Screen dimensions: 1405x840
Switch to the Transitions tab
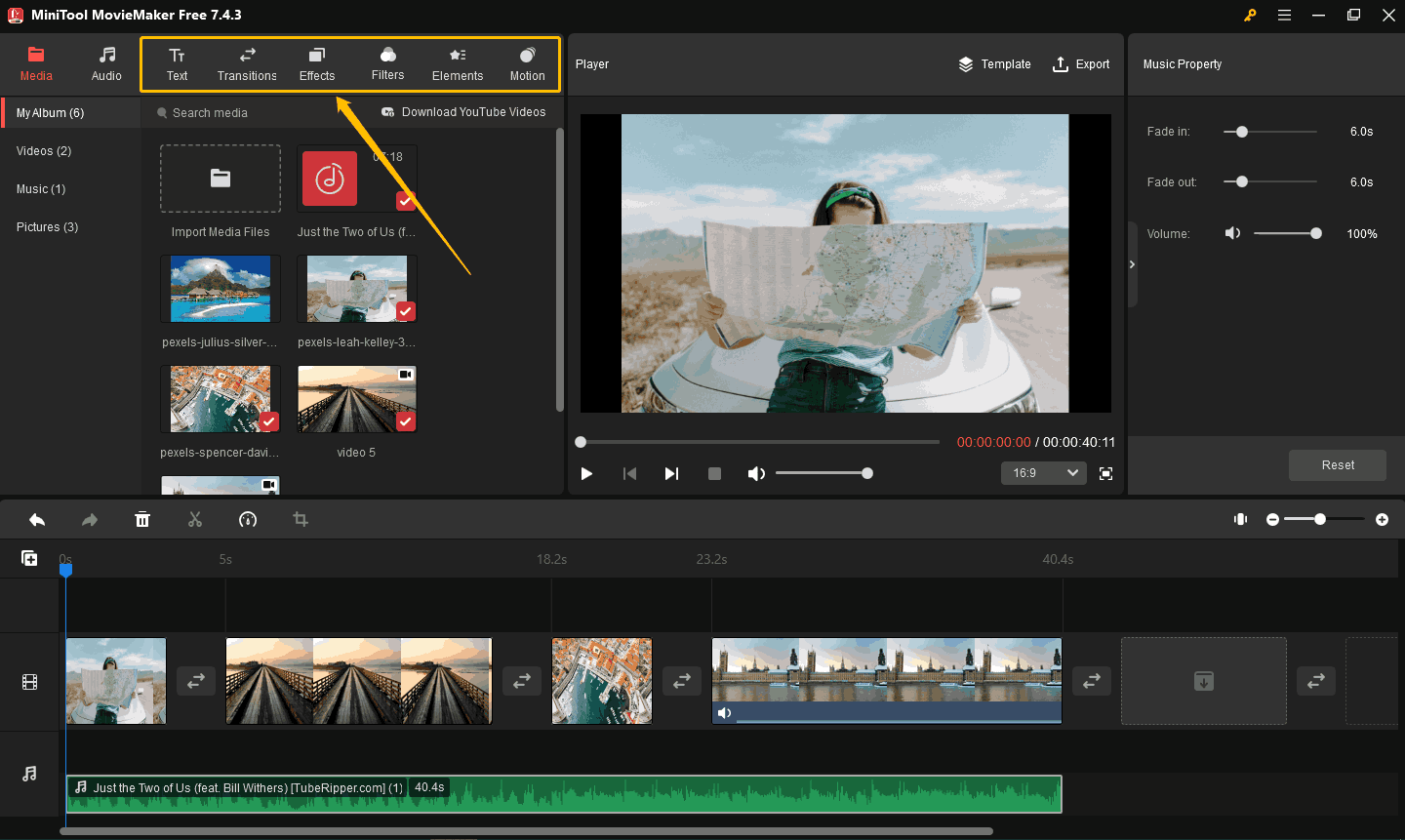pyautogui.click(x=247, y=63)
